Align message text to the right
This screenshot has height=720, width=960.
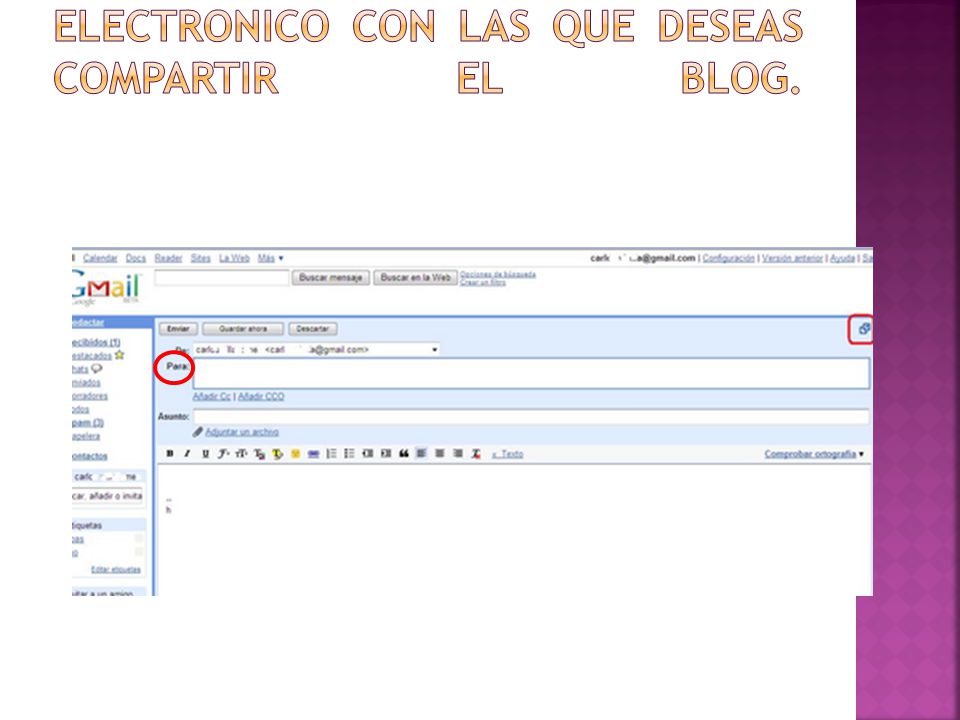(x=457, y=454)
